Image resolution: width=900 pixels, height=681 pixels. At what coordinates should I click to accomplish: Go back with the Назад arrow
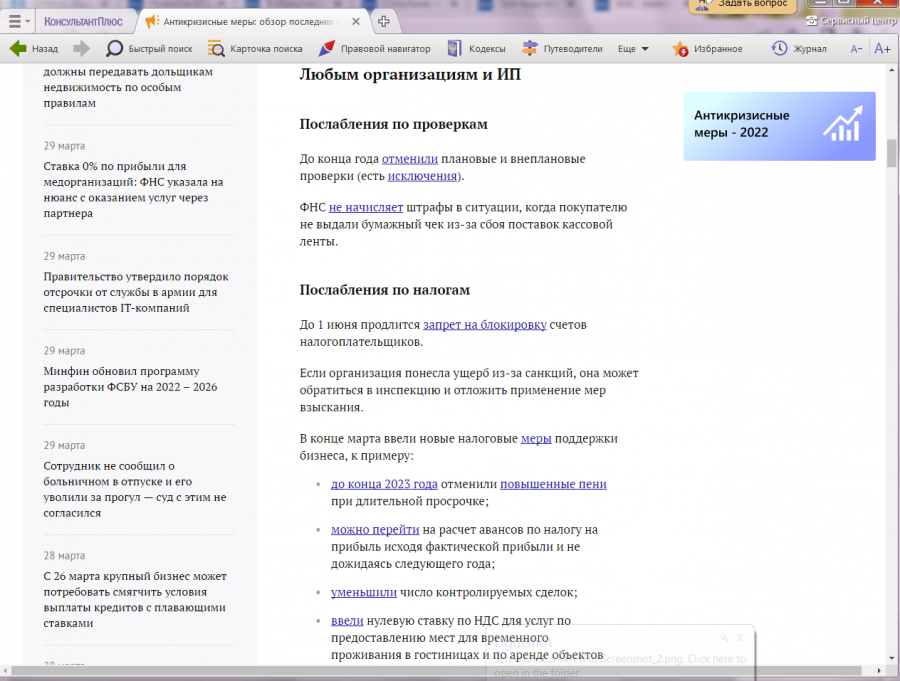point(33,48)
